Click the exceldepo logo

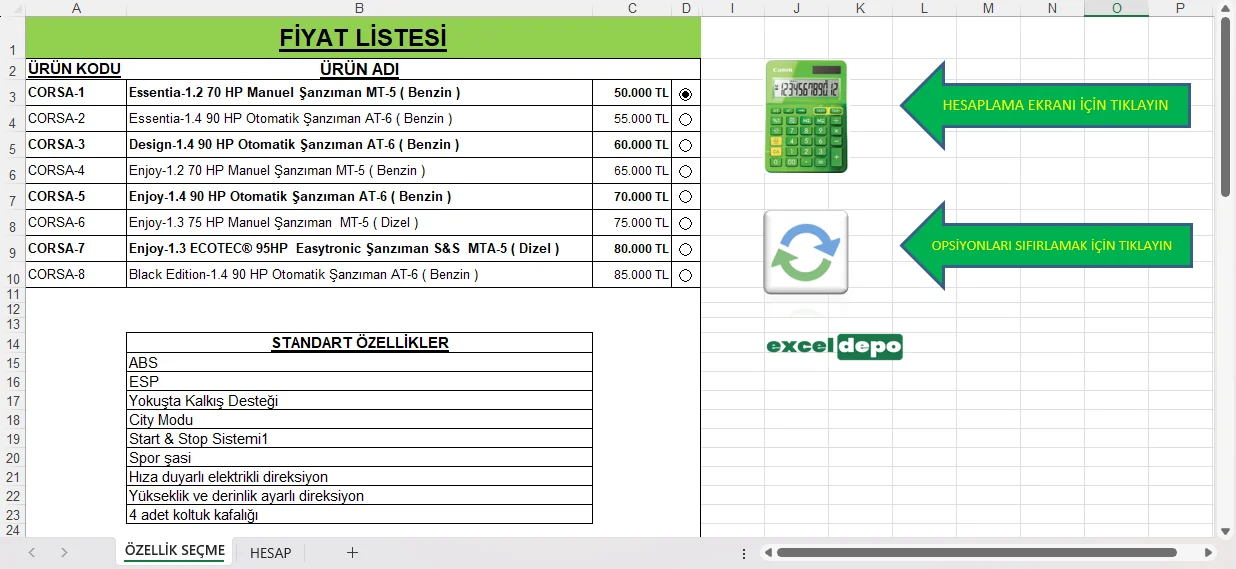point(834,347)
